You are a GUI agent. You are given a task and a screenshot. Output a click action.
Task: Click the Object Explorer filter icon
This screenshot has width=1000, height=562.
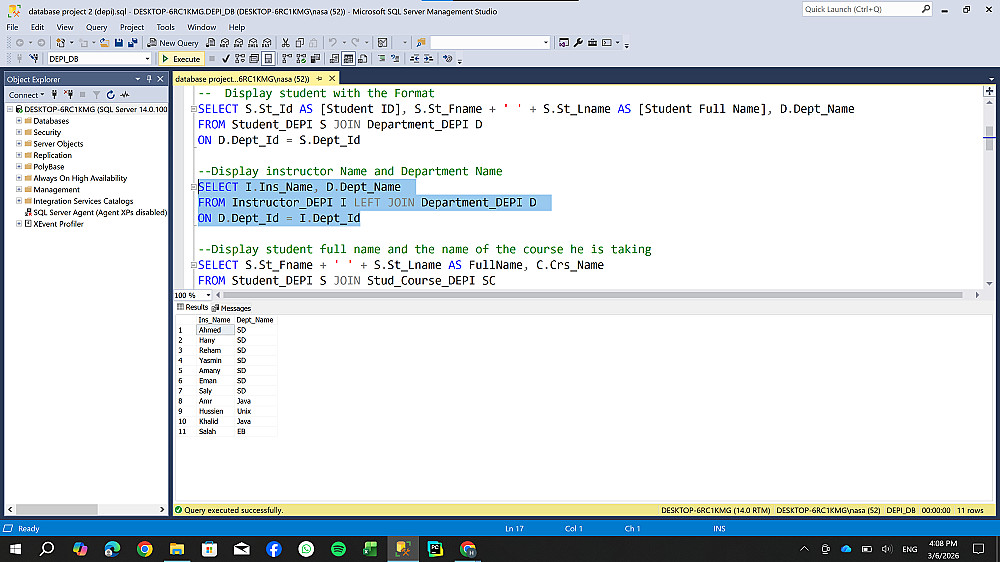coord(96,95)
